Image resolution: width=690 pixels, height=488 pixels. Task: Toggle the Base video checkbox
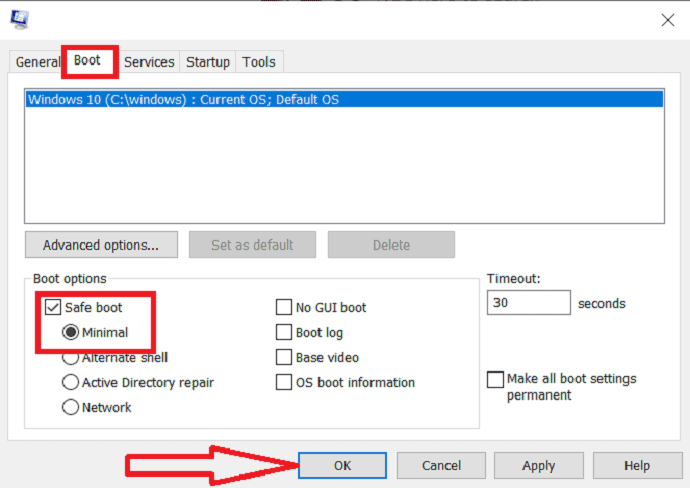tap(283, 357)
